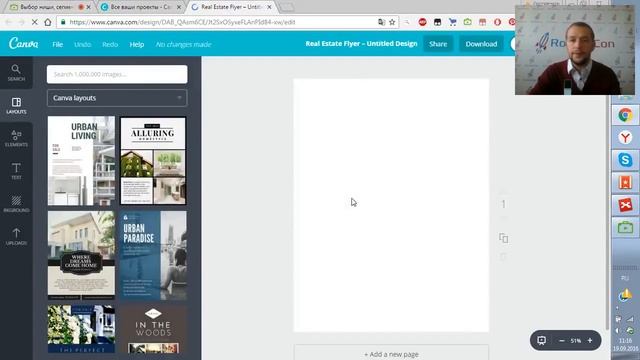Close the Real Estate Flyer browser tab
The width and height of the screenshot is (640, 360).
click(x=269, y=7)
